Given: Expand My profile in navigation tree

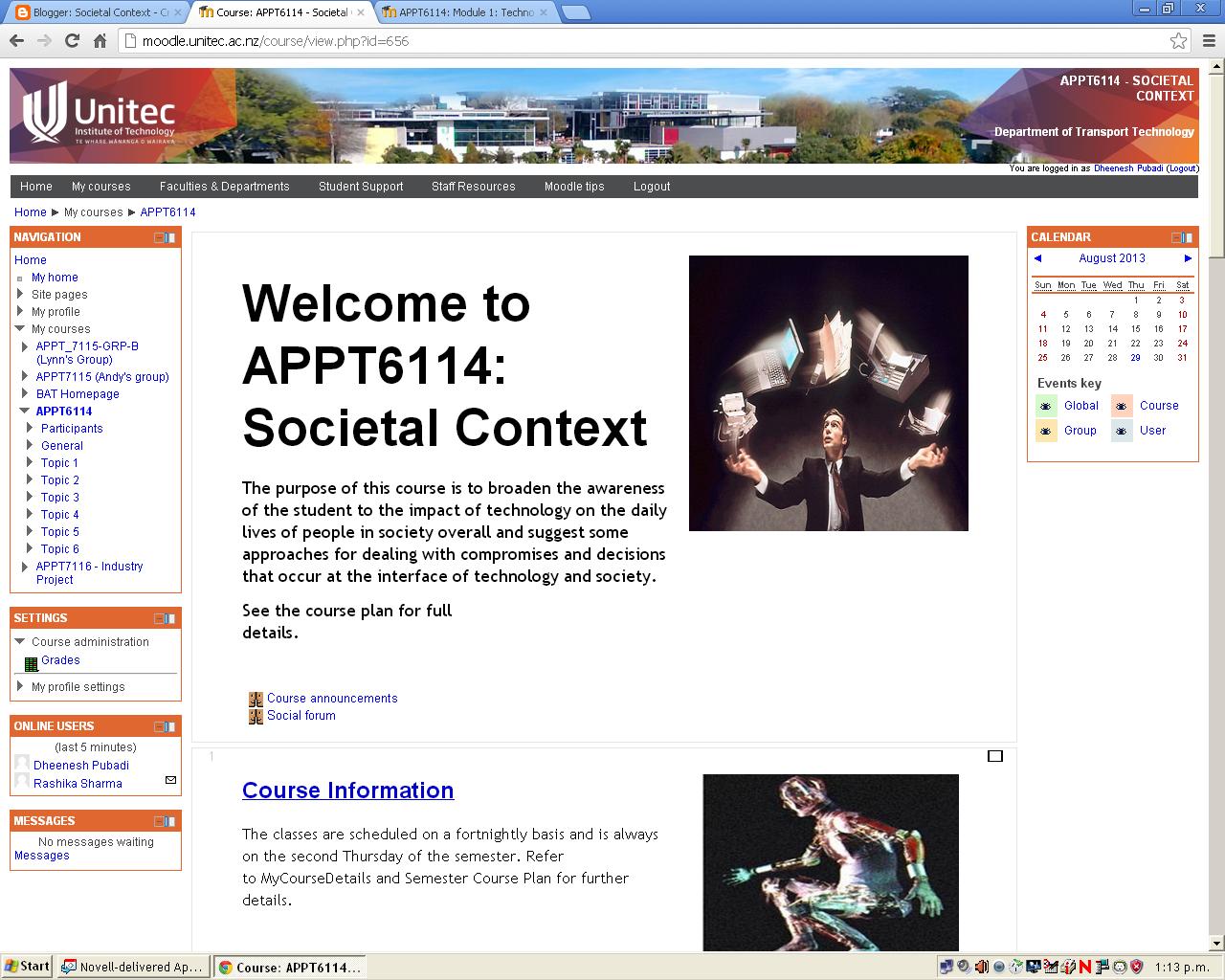Looking at the screenshot, I should pyautogui.click(x=20, y=312).
